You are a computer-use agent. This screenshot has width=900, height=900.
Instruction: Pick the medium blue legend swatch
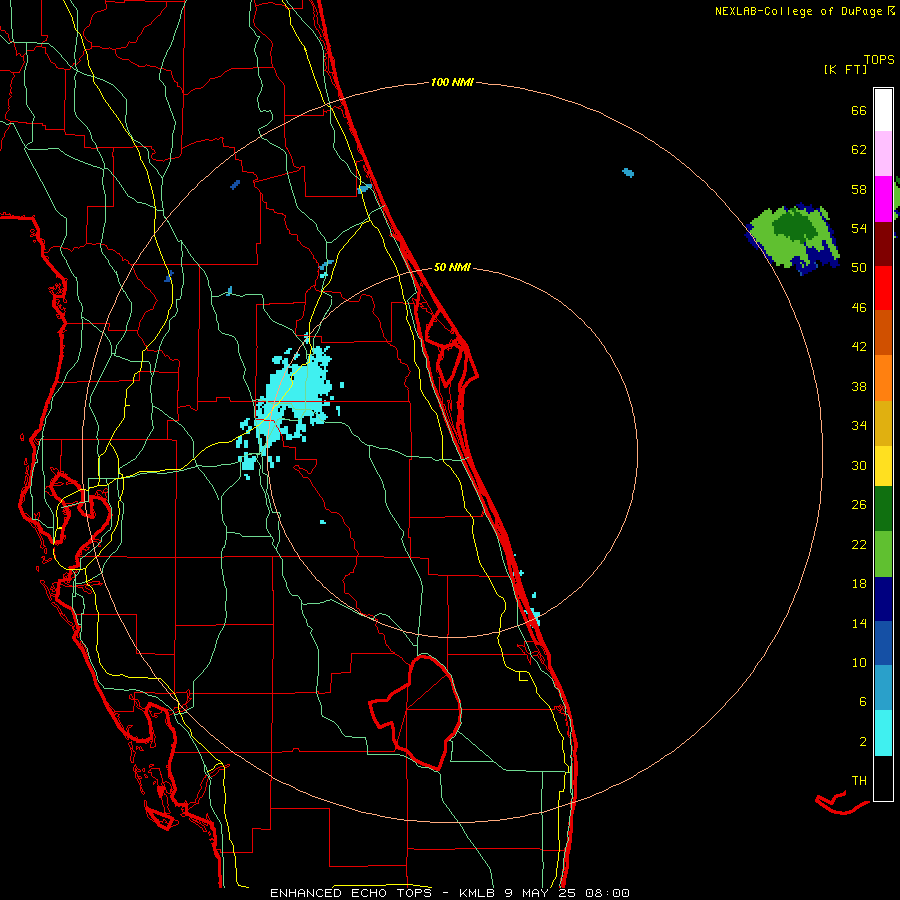tap(883, 643)
